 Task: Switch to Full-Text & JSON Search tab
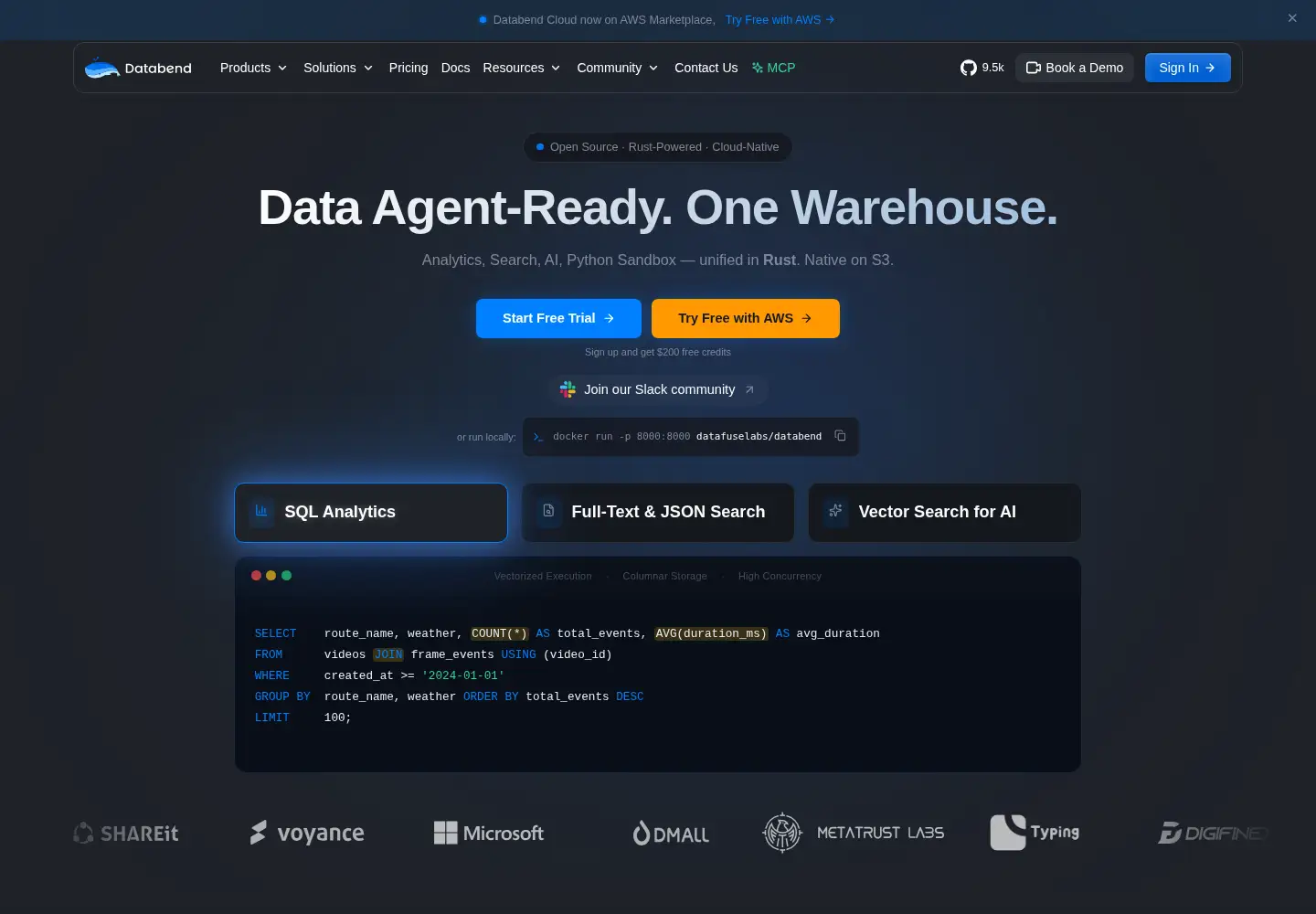click(x=658, y=512)
